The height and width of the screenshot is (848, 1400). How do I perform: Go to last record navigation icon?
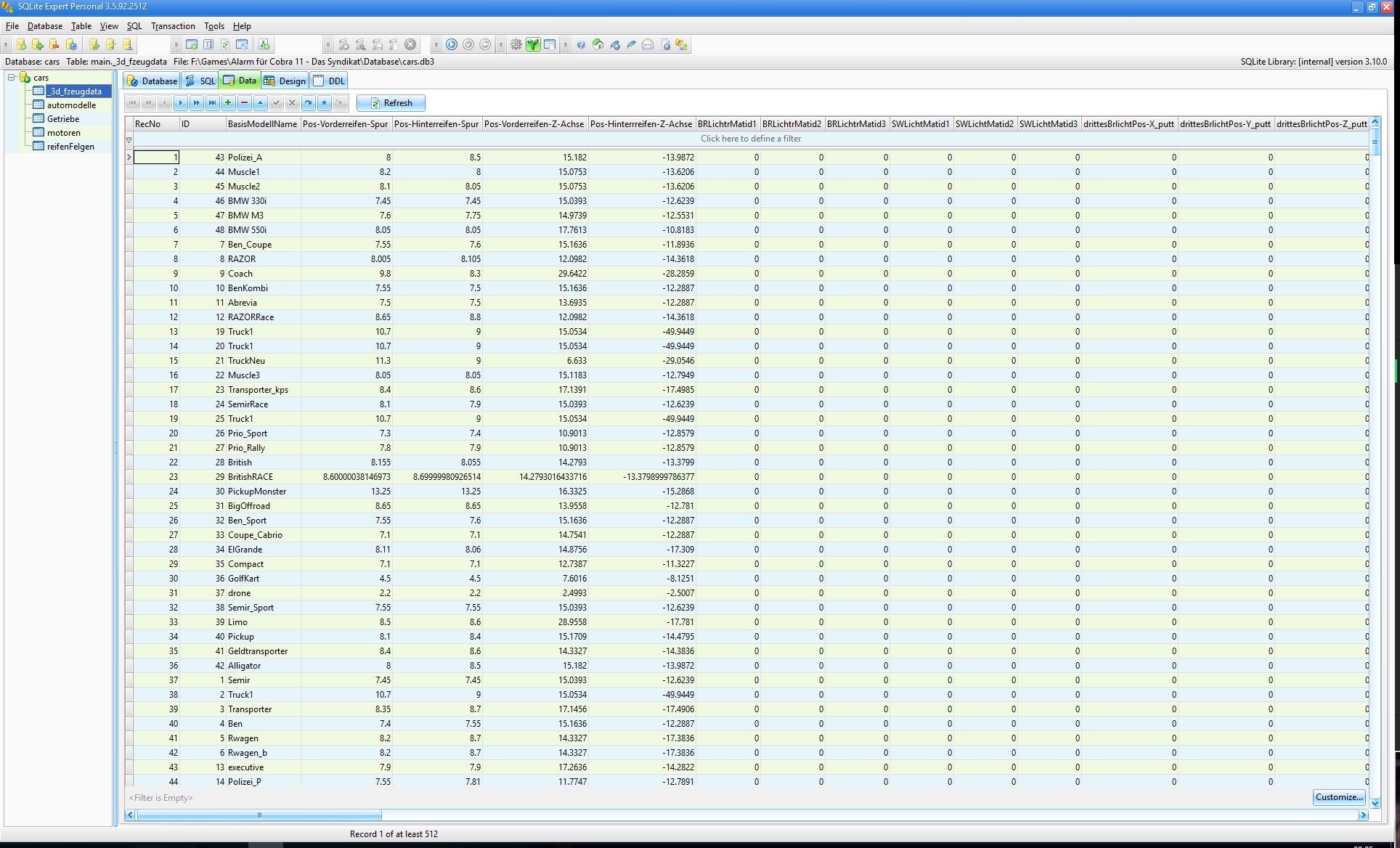click(212, 103)
